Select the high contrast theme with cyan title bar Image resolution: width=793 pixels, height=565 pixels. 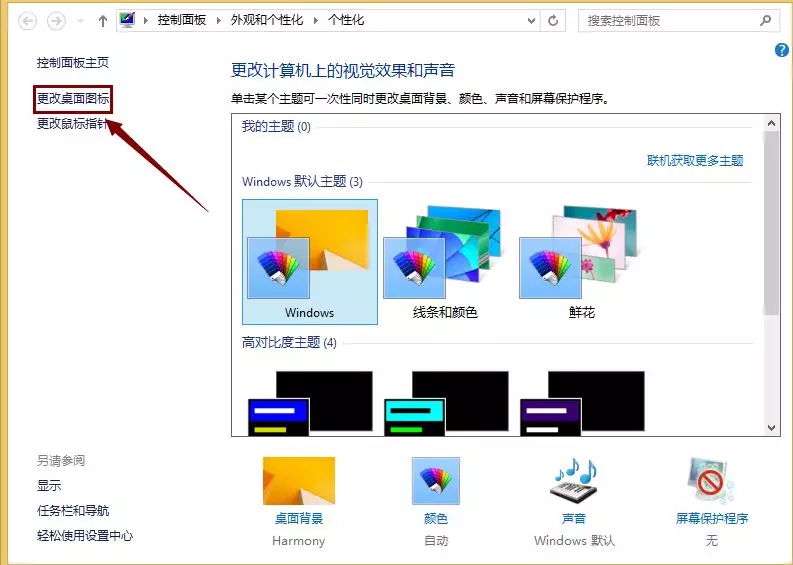click(x=446, y=403)
